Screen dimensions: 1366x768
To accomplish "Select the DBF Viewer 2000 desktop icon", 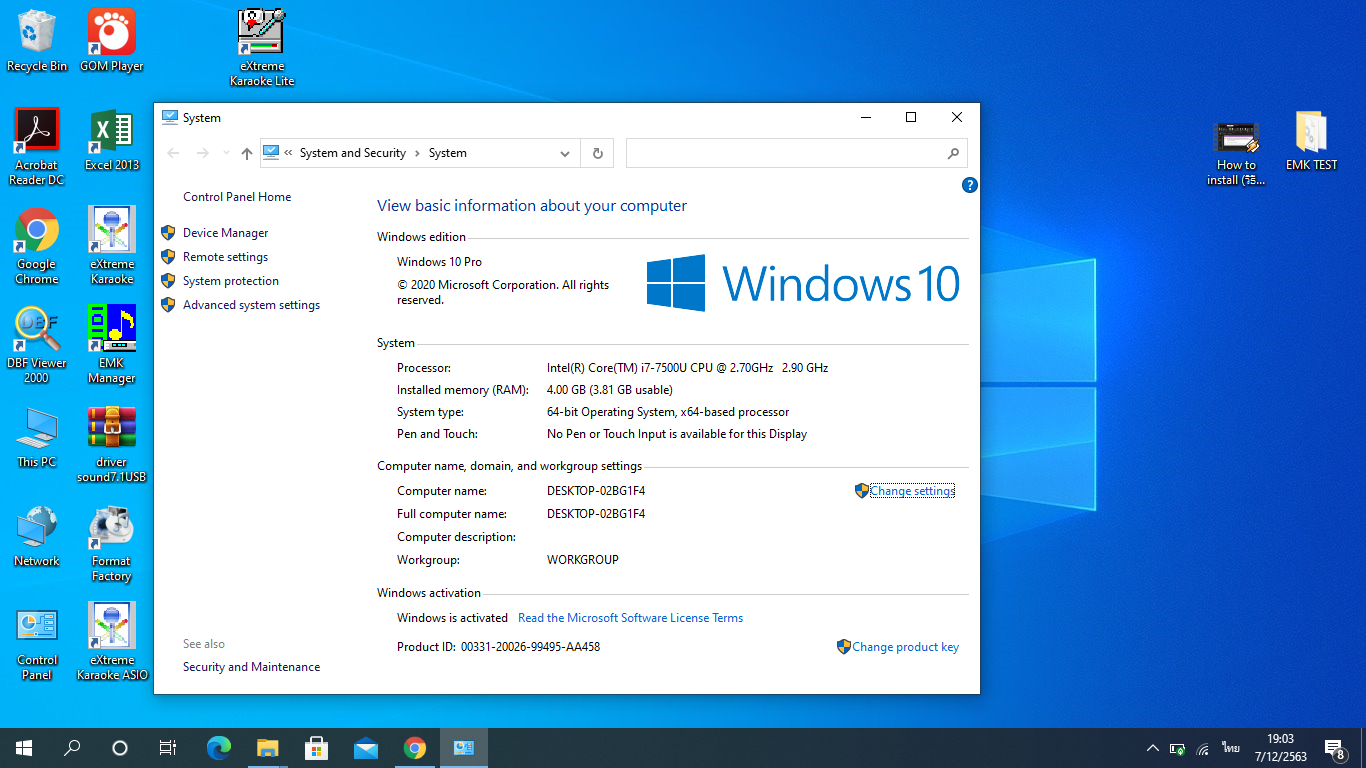I will point(37,345).
